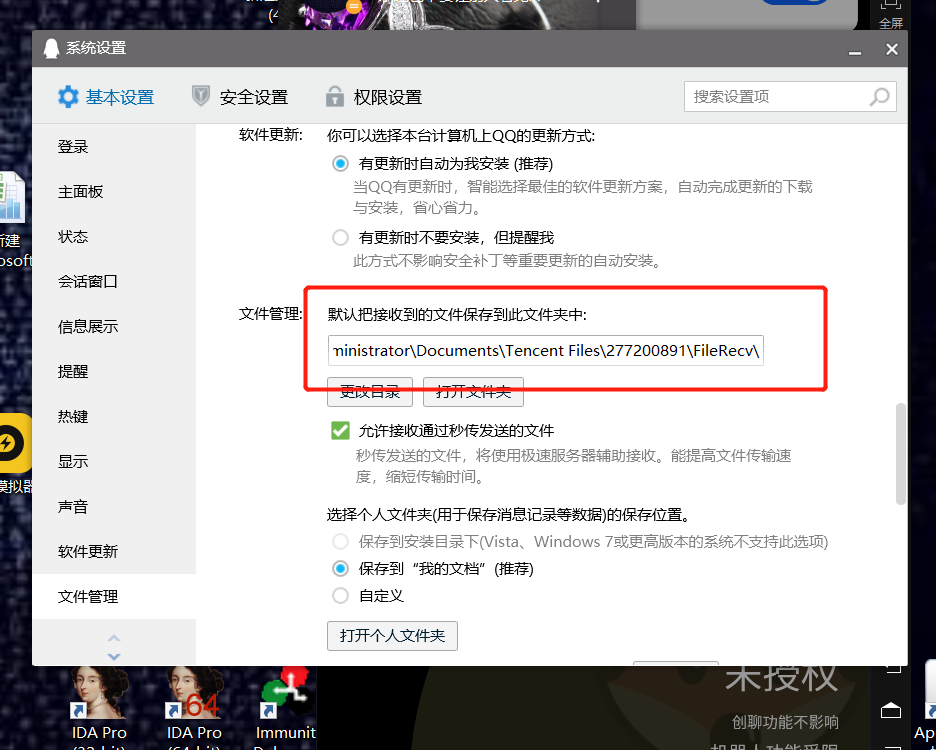Close the 系统设置 window
Viewport: 936px width, 750px height.
892,49
